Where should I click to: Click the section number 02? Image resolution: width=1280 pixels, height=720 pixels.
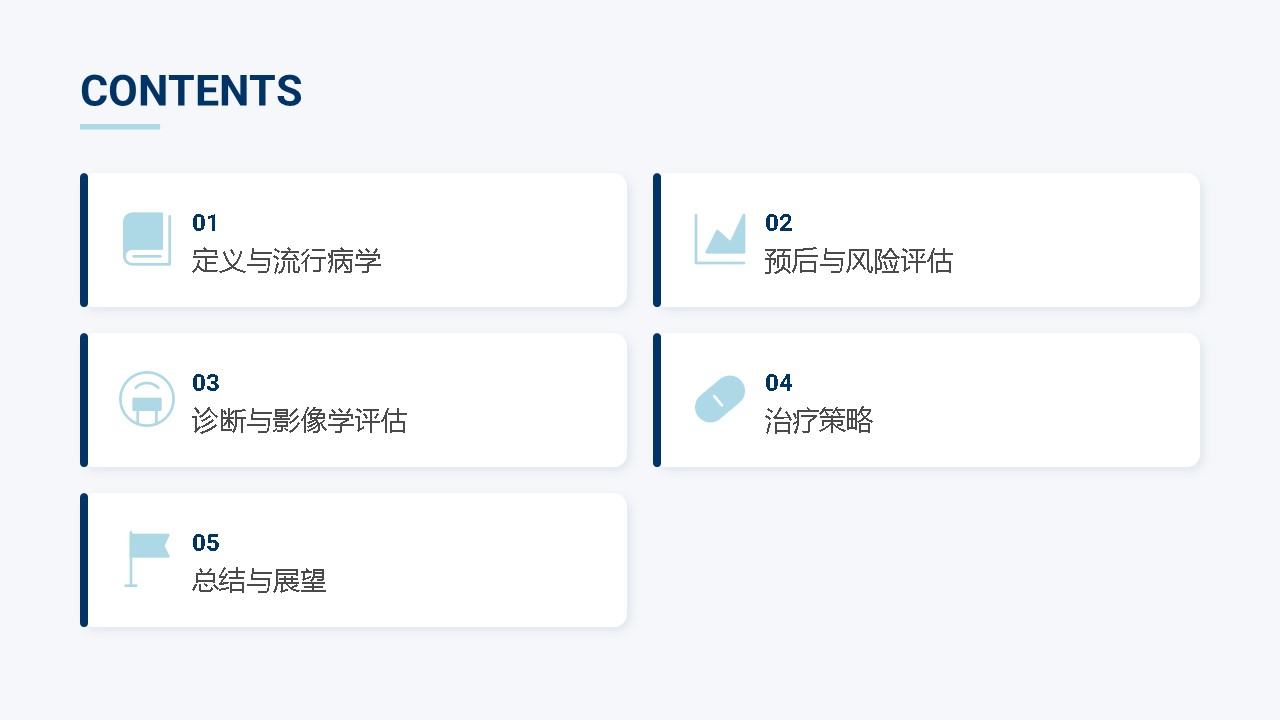coord(778,223)
